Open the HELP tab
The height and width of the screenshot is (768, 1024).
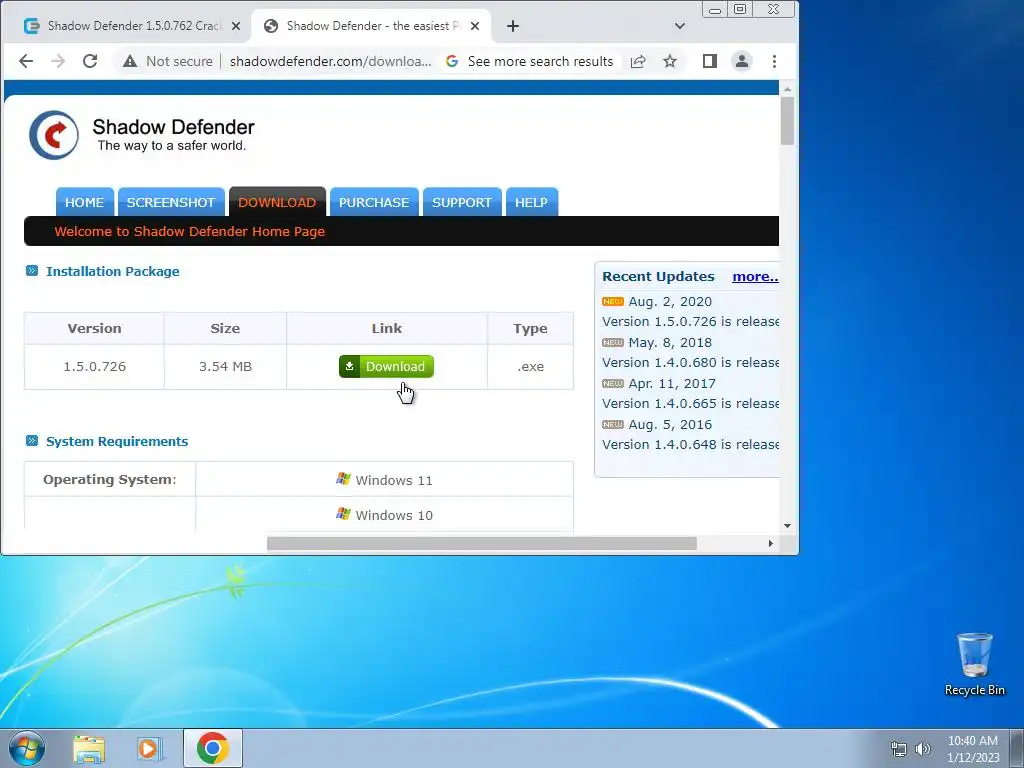[531, 202]
